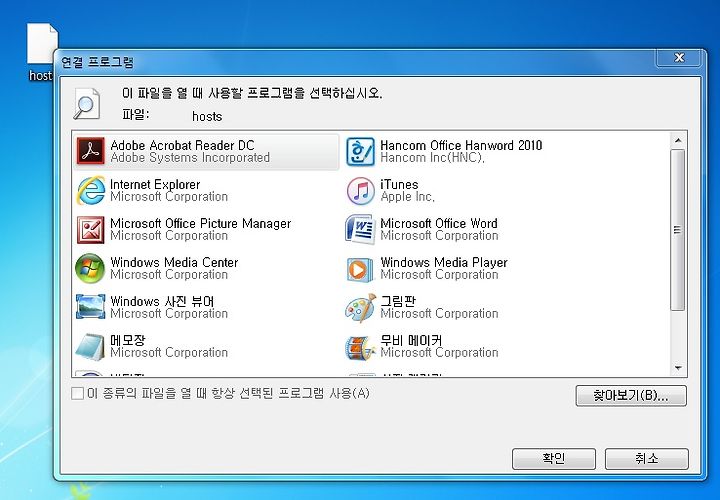Select the text 'Internet Explorer'
Viewport: 720px width, 500px height.
[x=155, y=185]
